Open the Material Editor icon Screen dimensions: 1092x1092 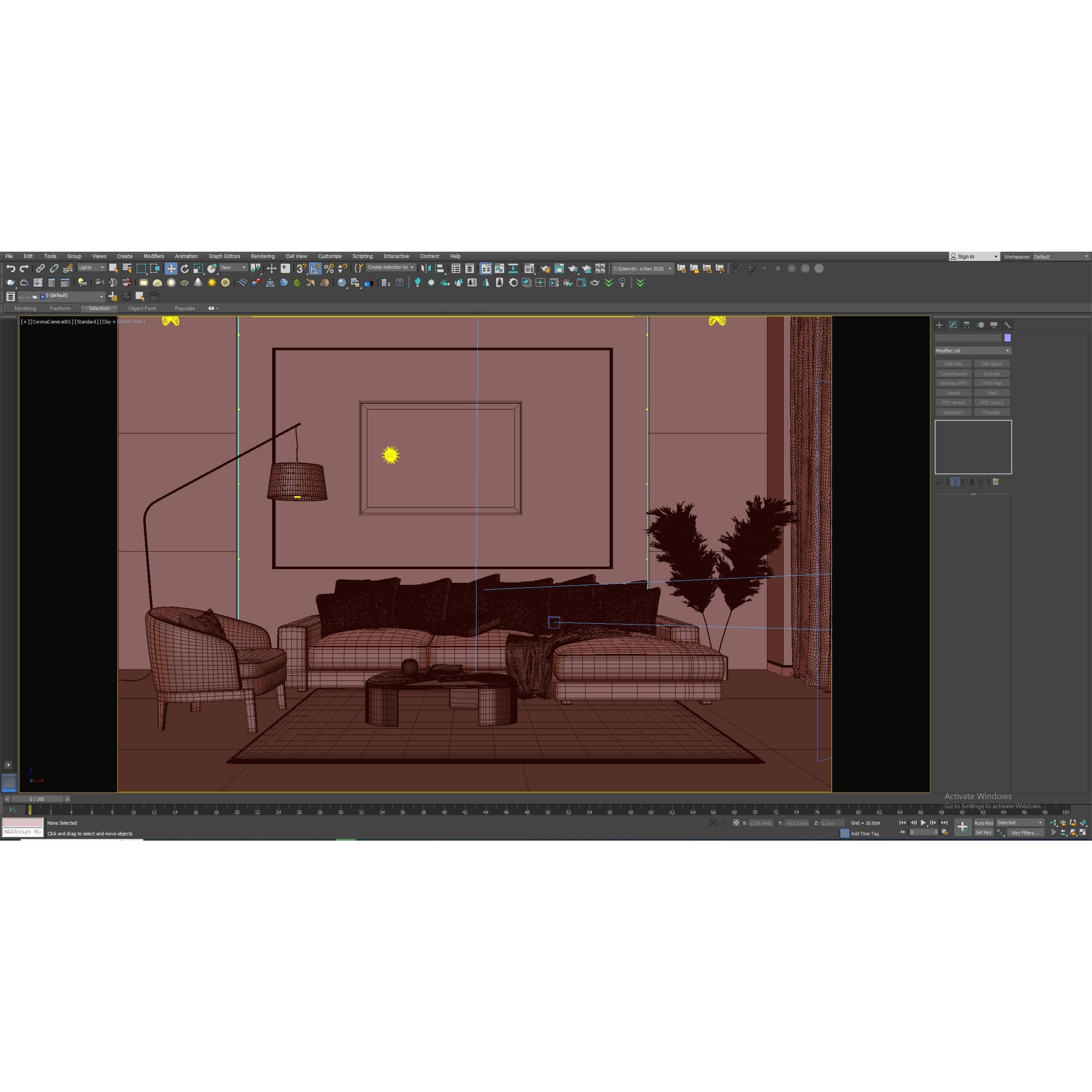click(530, 268)
